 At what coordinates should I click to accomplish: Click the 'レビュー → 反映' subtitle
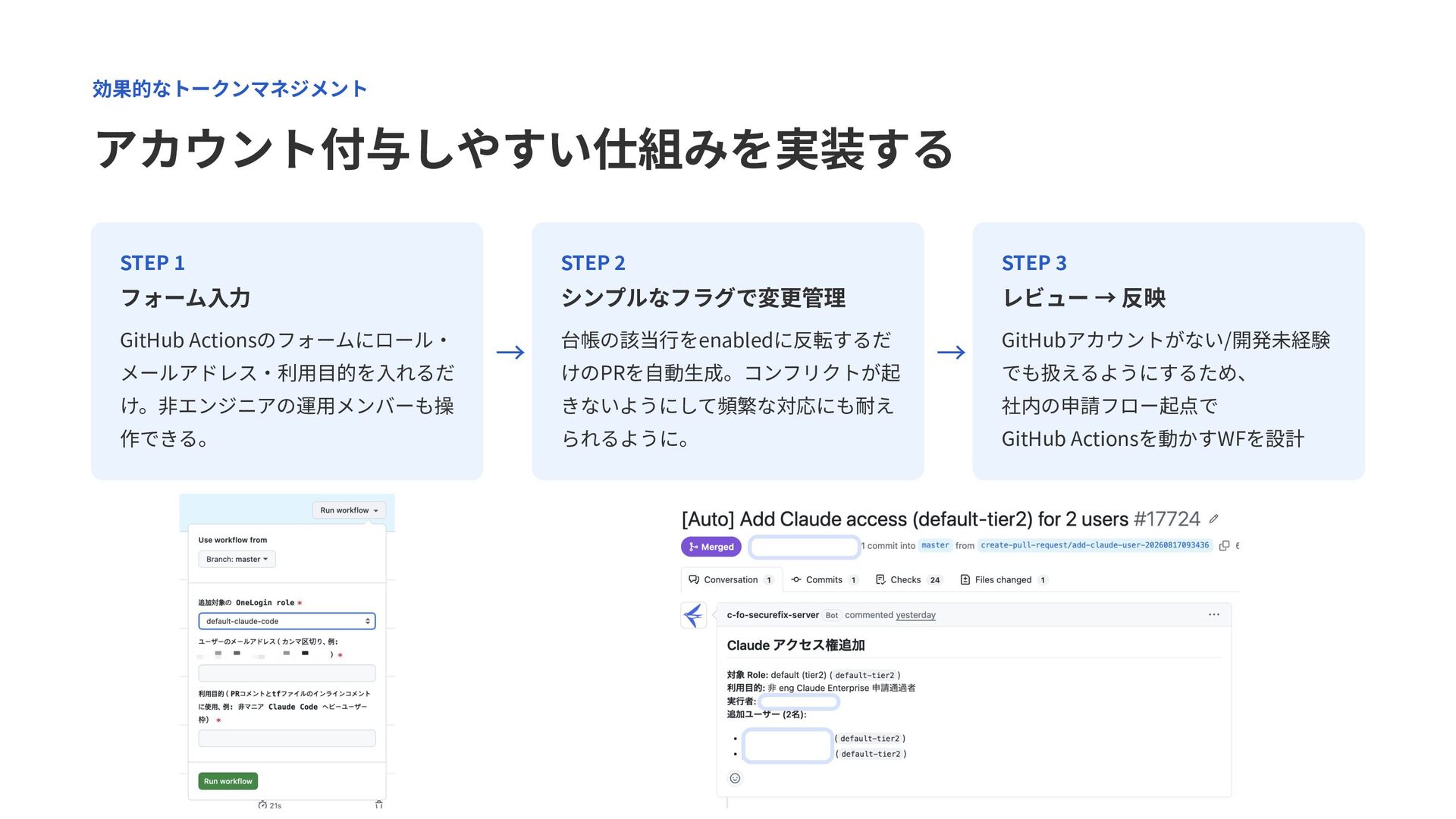[x=1084, y=298]
